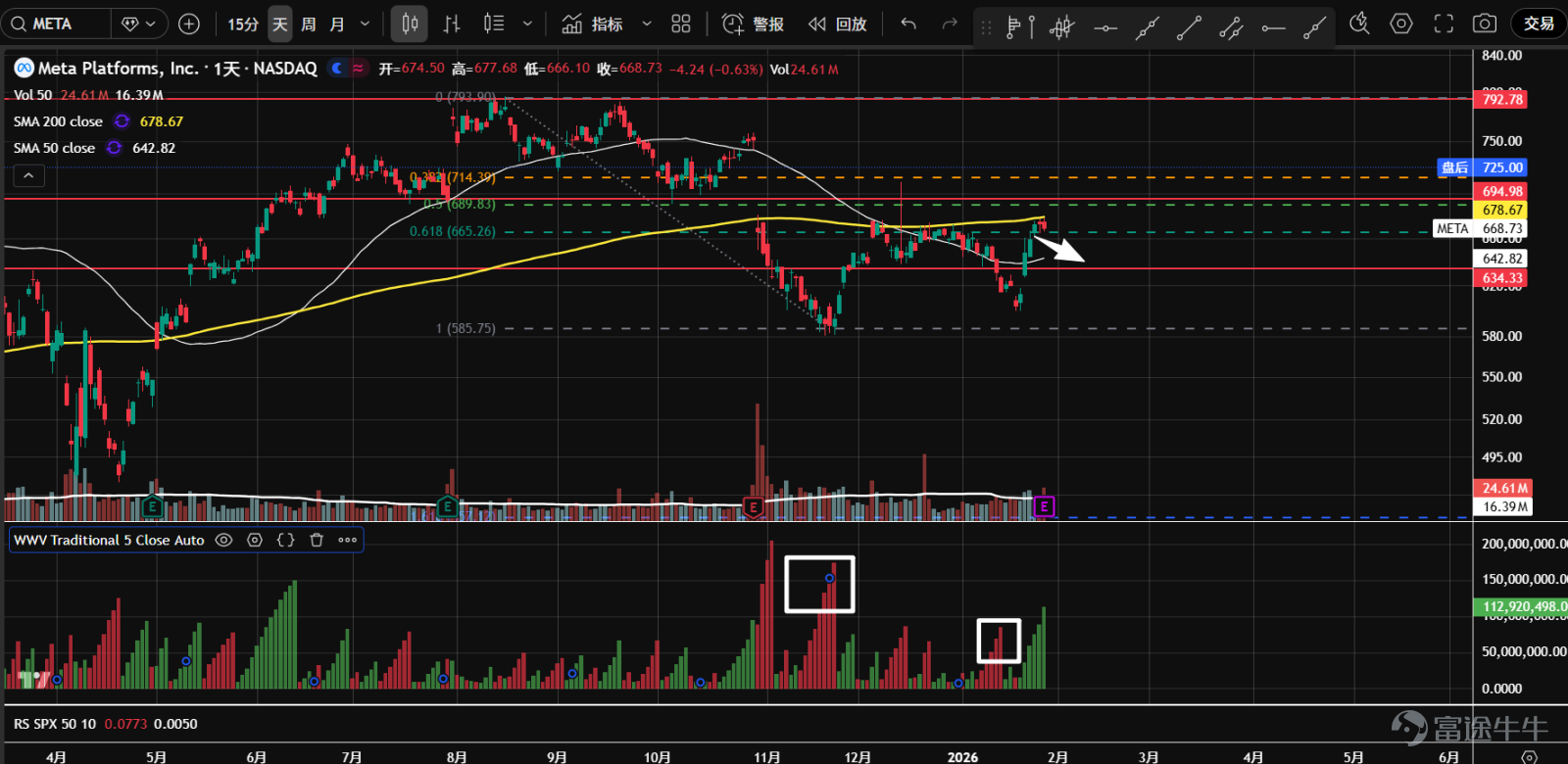Select the extended line drawing tool

(1147, 27)
